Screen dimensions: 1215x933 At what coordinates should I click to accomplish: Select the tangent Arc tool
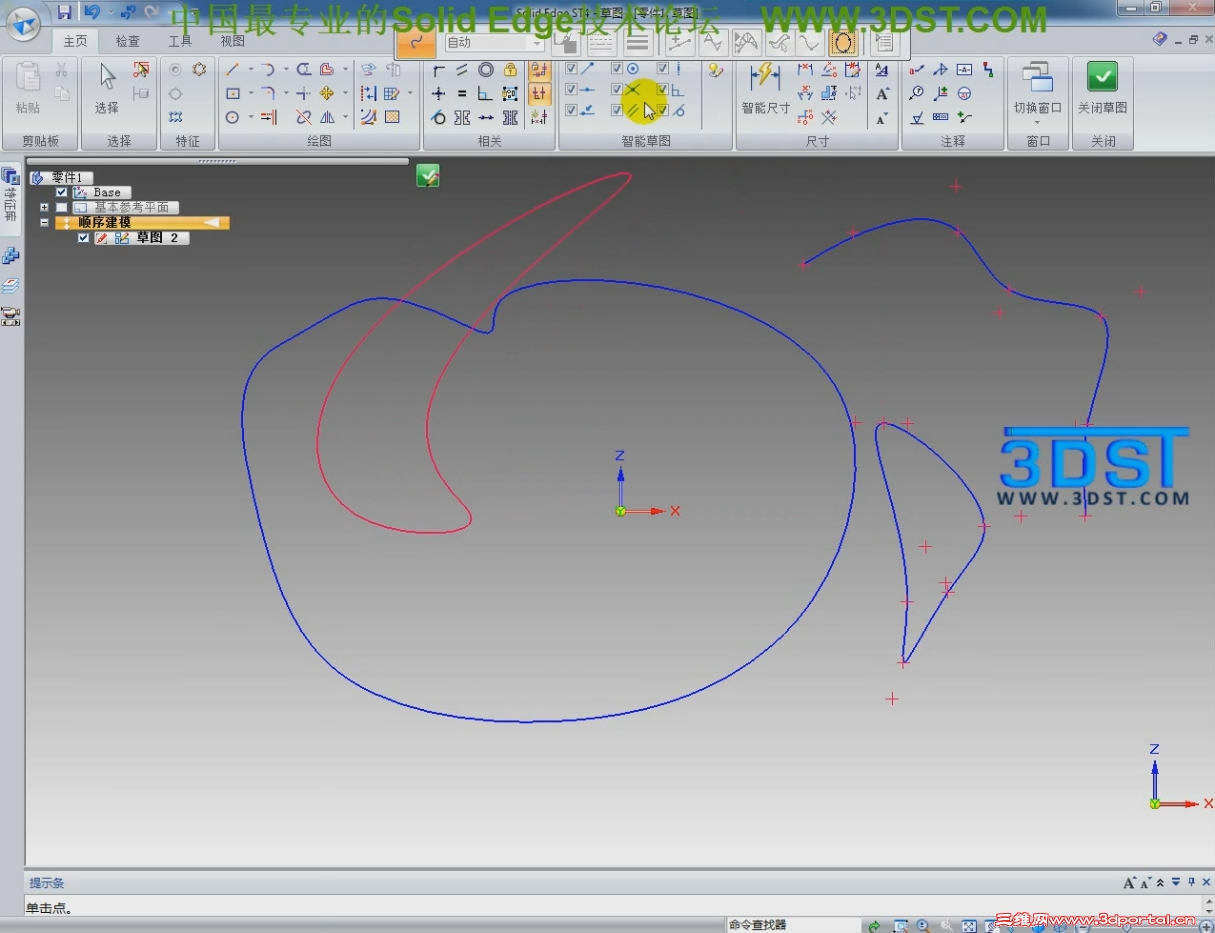[268, 69]
